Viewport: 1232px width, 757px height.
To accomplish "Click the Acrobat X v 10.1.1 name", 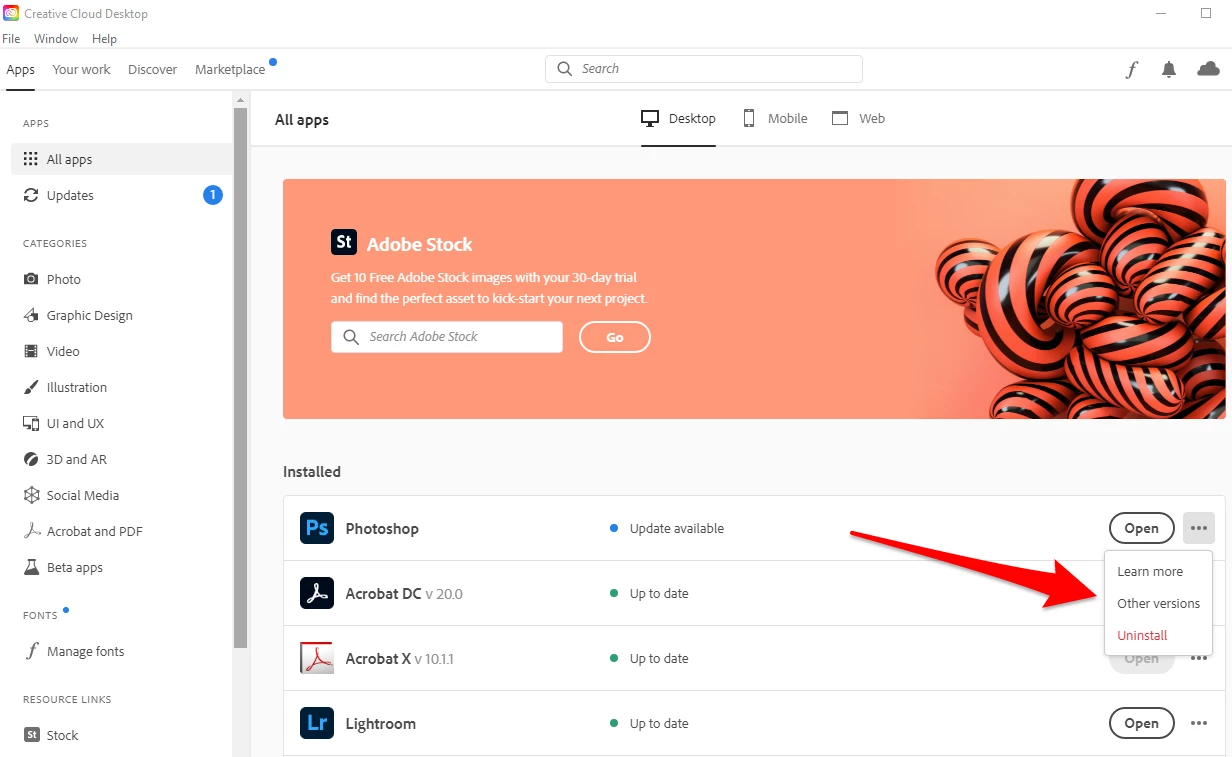I will tap(400, 659).
